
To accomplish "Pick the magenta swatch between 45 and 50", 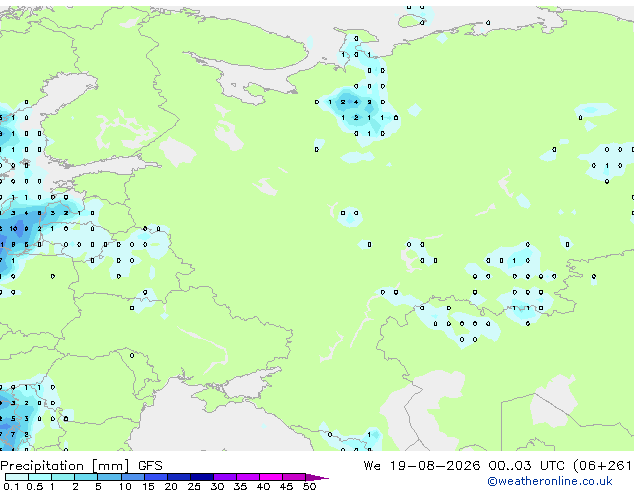I will [x=294, y=477].
